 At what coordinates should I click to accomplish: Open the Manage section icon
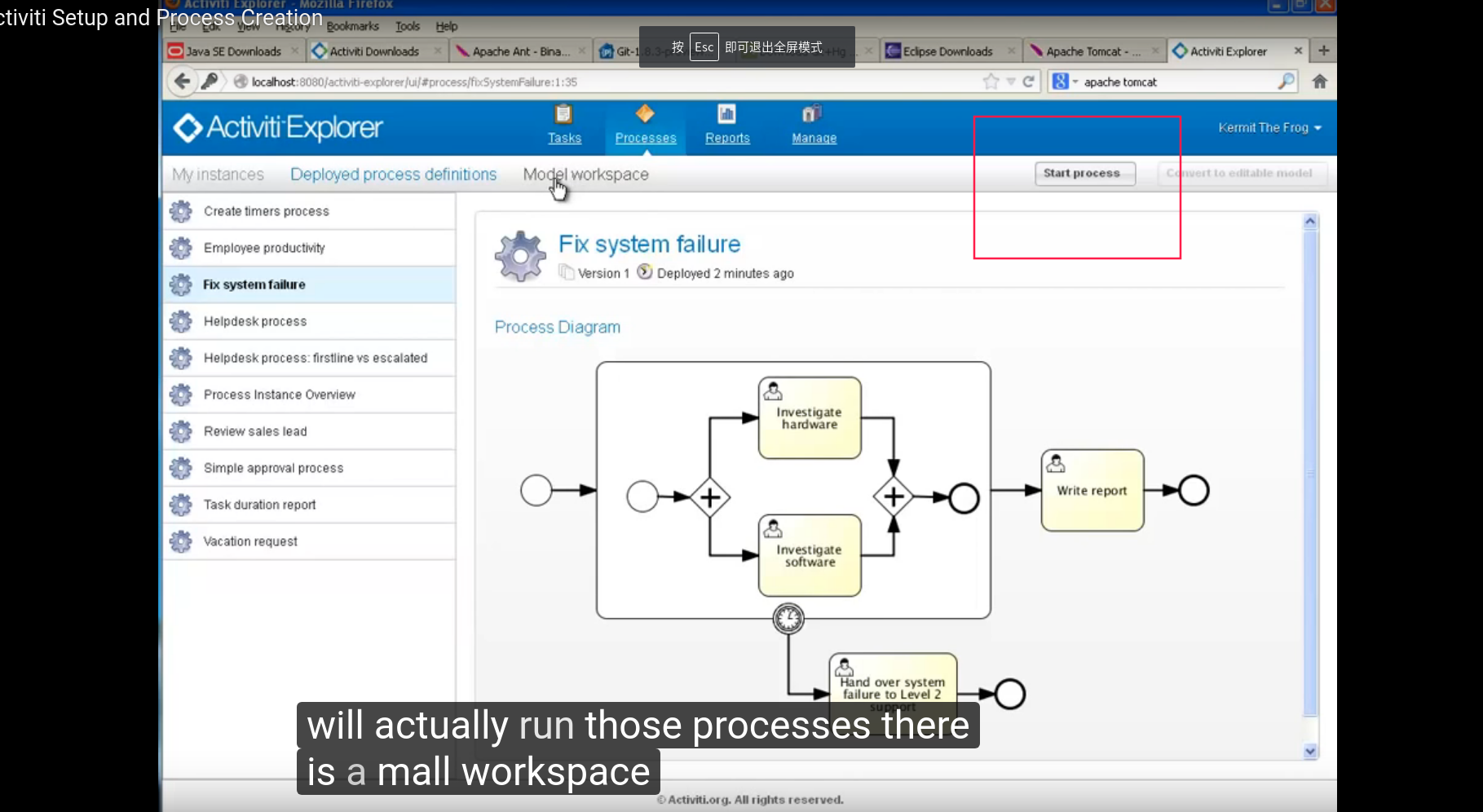[x=812, y=114]
